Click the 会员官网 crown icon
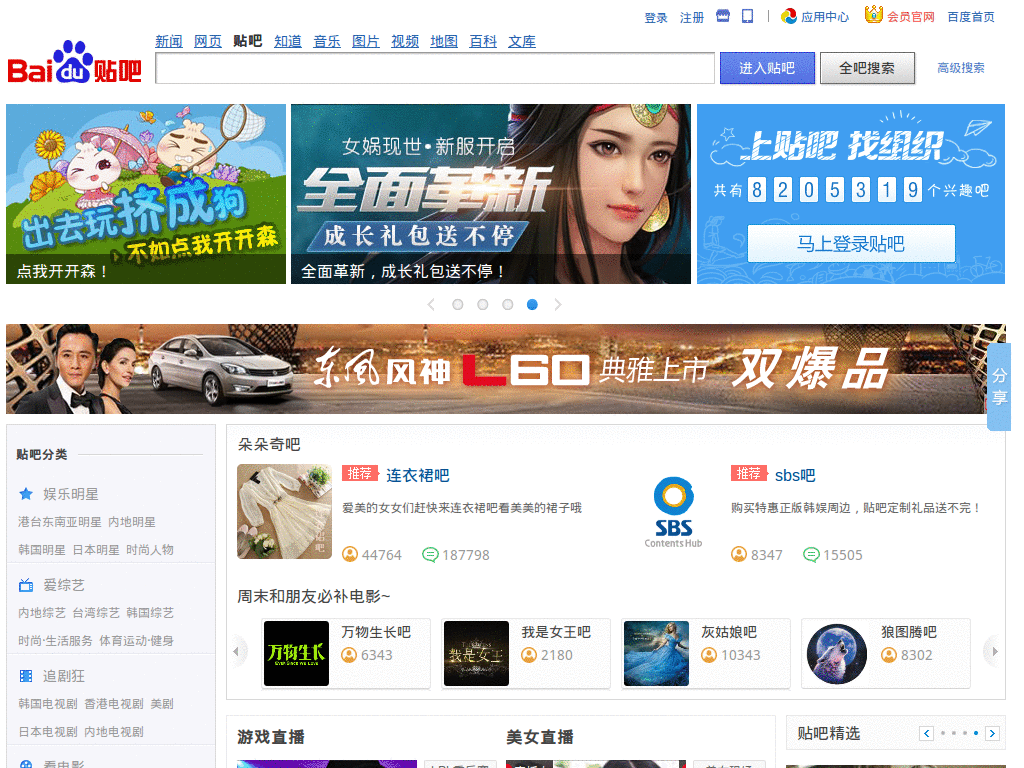This screenshot has width=1024, height=768. pos(873,15)
